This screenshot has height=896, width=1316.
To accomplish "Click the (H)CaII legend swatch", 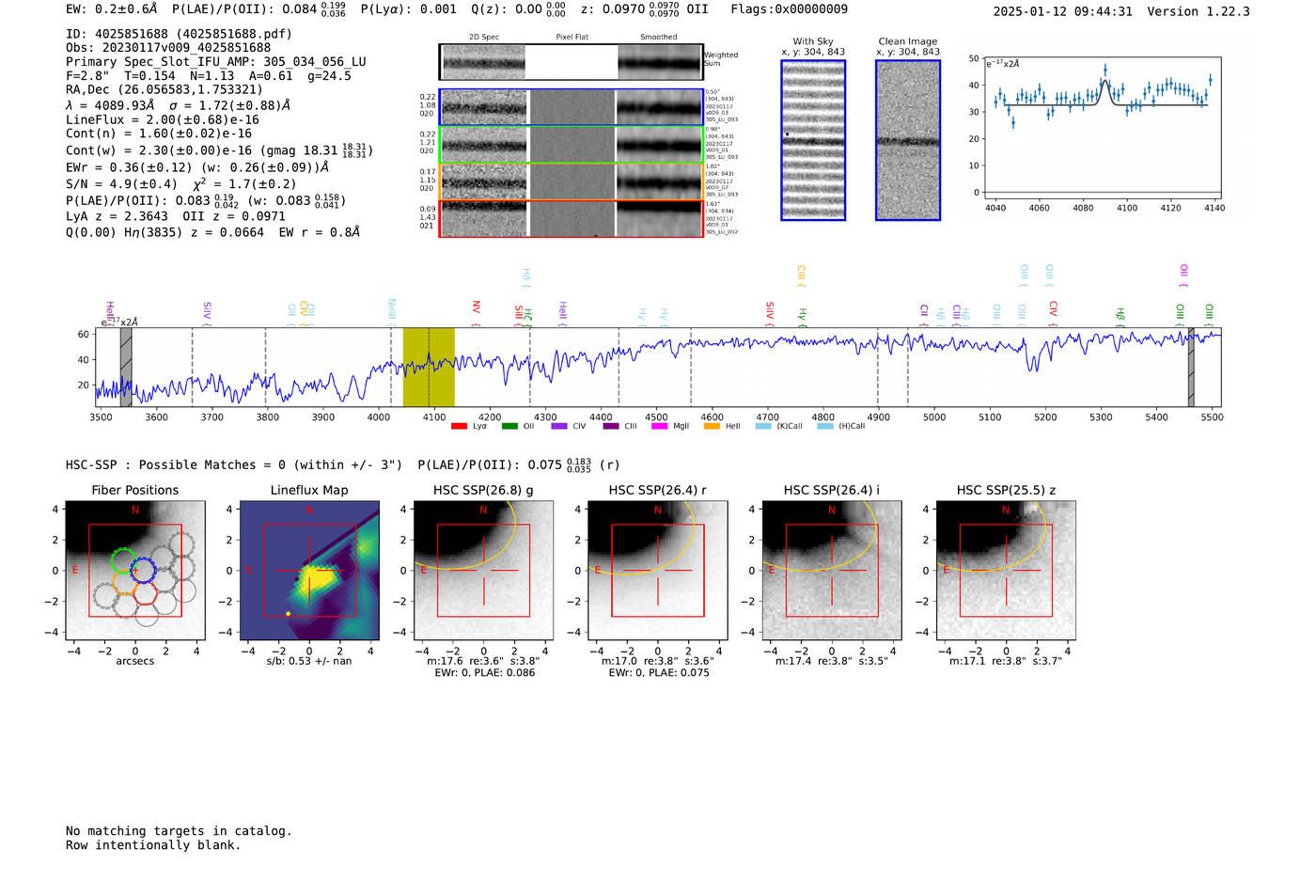I will [825, 426].
